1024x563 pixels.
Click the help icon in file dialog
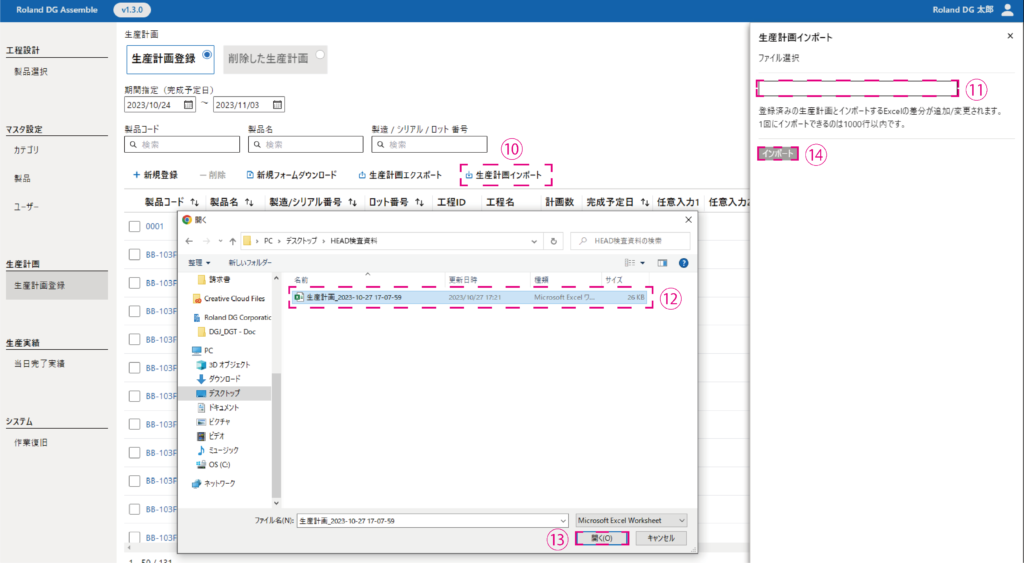(684, 263)
